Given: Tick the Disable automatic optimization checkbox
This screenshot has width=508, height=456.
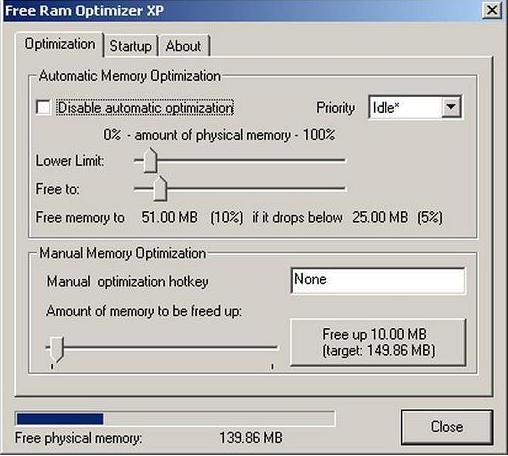Looking at the screenshot, I should (44, 107).
